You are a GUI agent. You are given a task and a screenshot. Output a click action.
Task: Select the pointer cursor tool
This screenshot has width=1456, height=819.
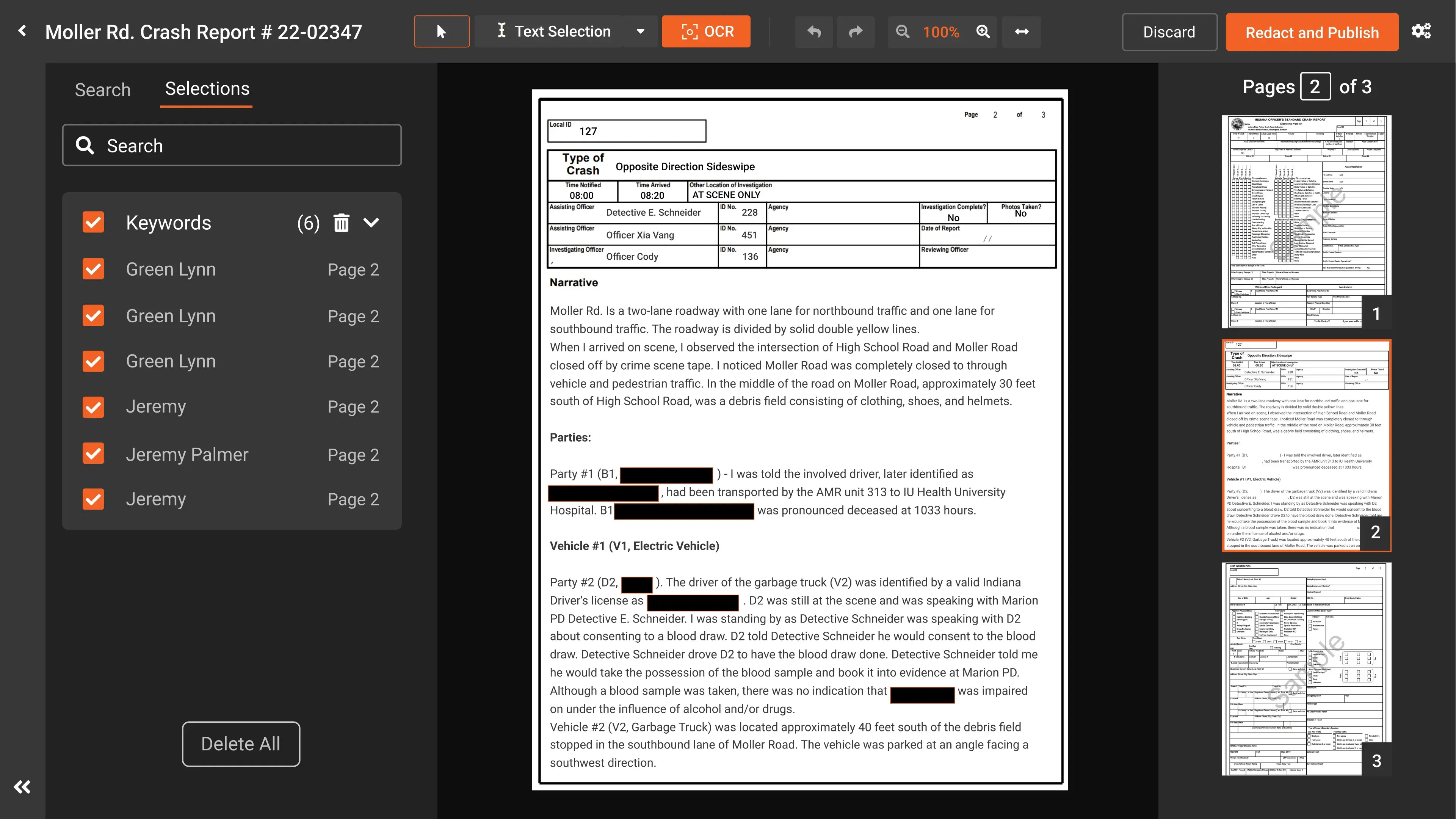(x=442, y=31)
